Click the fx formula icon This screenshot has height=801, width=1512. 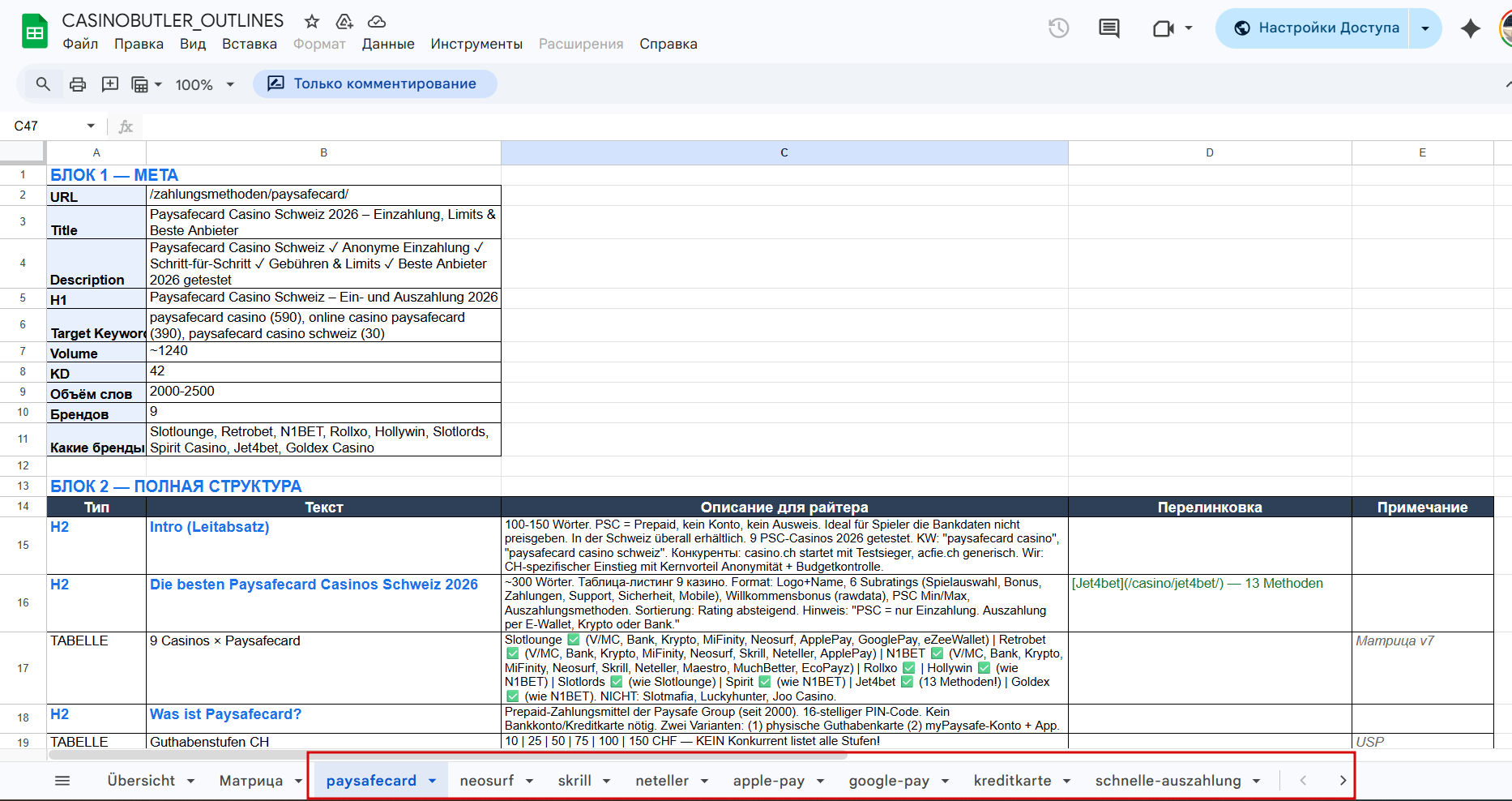click(x=126, y=126)
